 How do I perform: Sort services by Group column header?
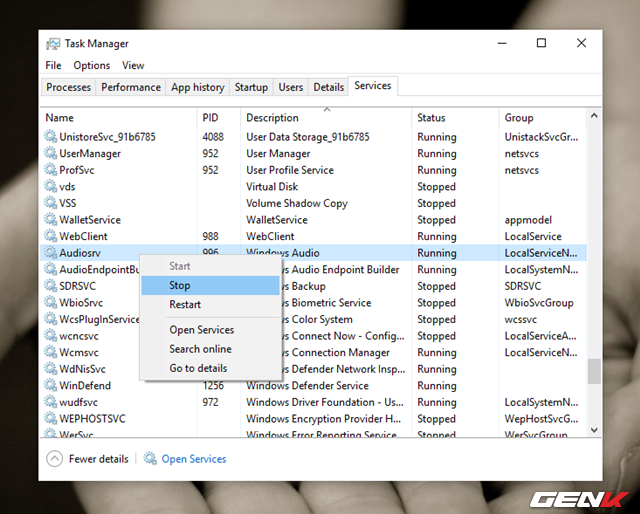(543, 118)
